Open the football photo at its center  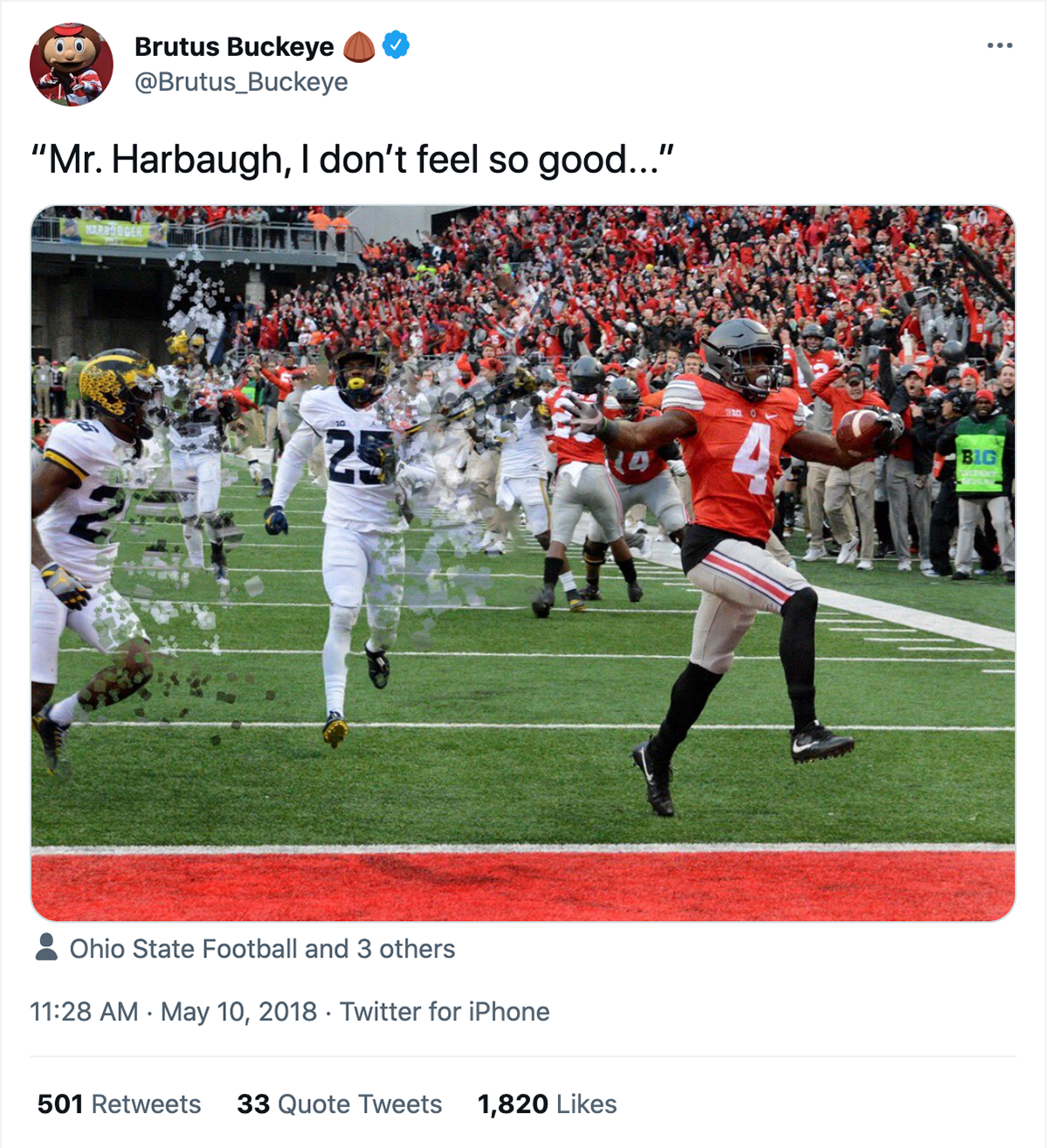point(523,564)
